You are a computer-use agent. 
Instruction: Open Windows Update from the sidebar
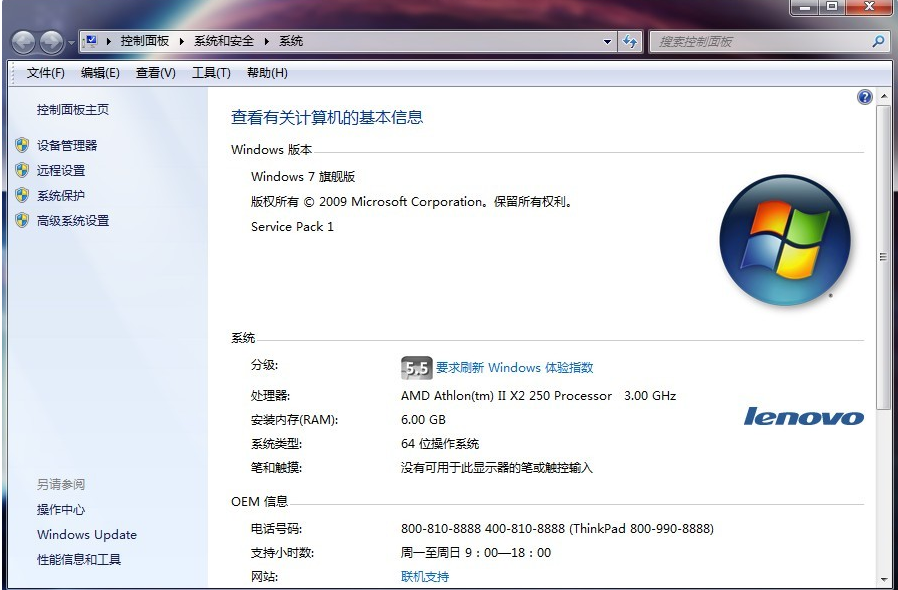click(86, 534)
